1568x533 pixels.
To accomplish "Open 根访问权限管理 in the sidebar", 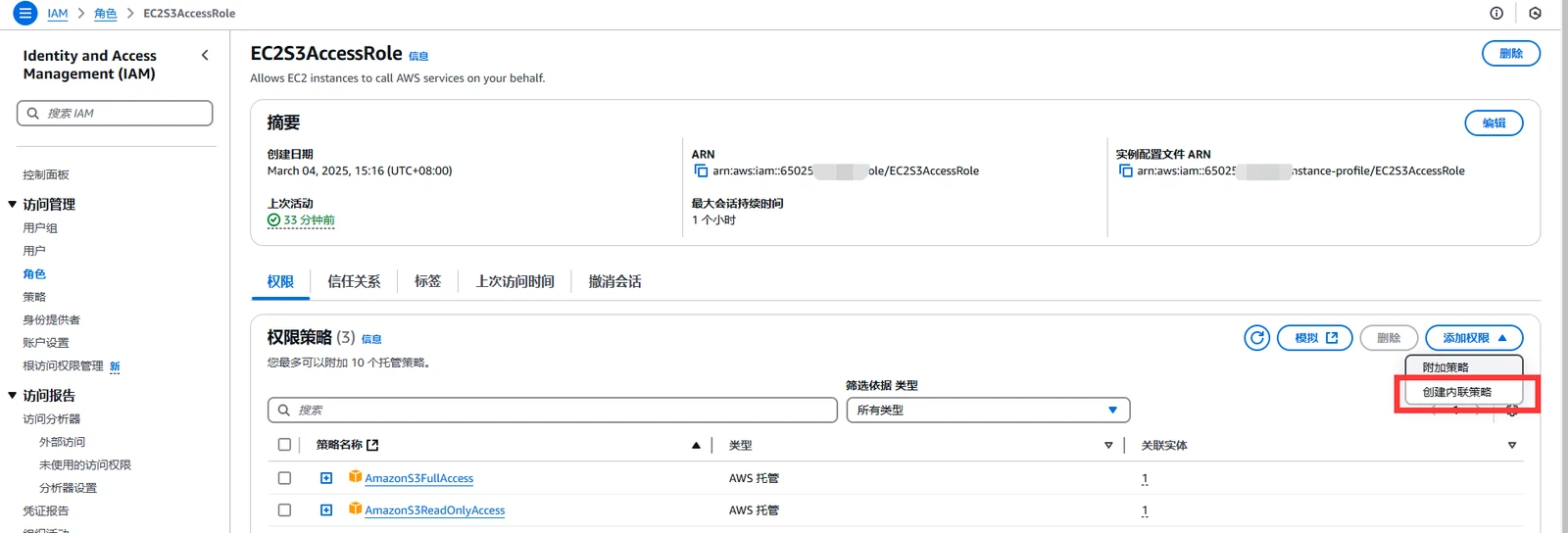I will [63, 365].
